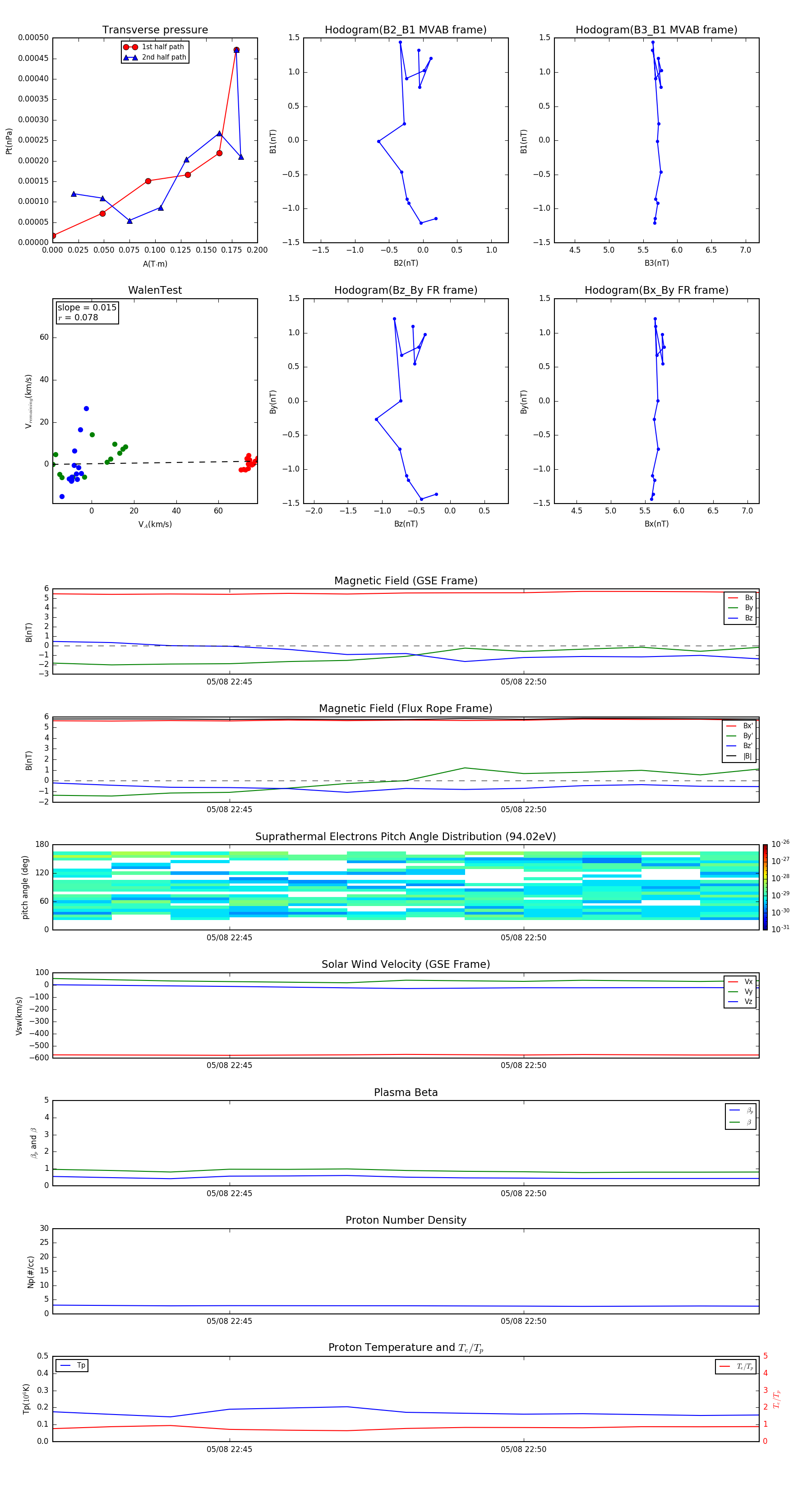The height and width of the screenshot is (1489, 812).
Task: Click the 'Transverse pressure' plot title
Action: pos(155,30)
